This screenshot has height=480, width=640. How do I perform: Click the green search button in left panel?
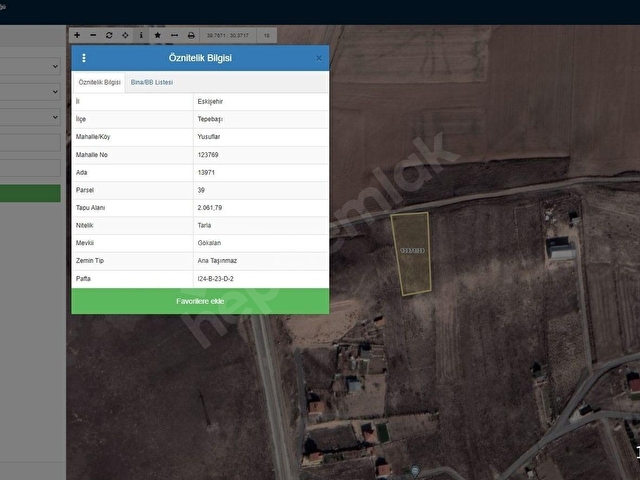click(30, 193)
